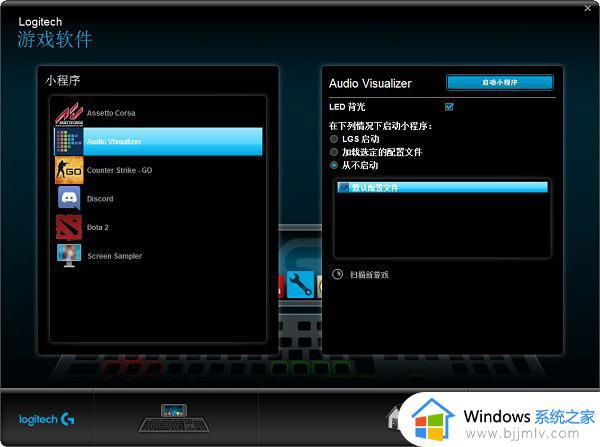Click the Discord applet icon
600x447 pixels.
click(69, 198)
